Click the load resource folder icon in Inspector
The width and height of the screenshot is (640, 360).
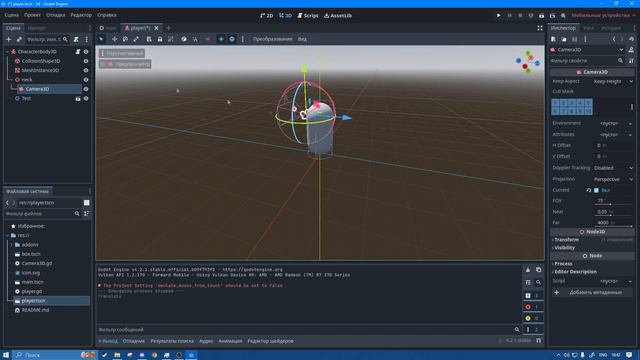click(564, 39)
